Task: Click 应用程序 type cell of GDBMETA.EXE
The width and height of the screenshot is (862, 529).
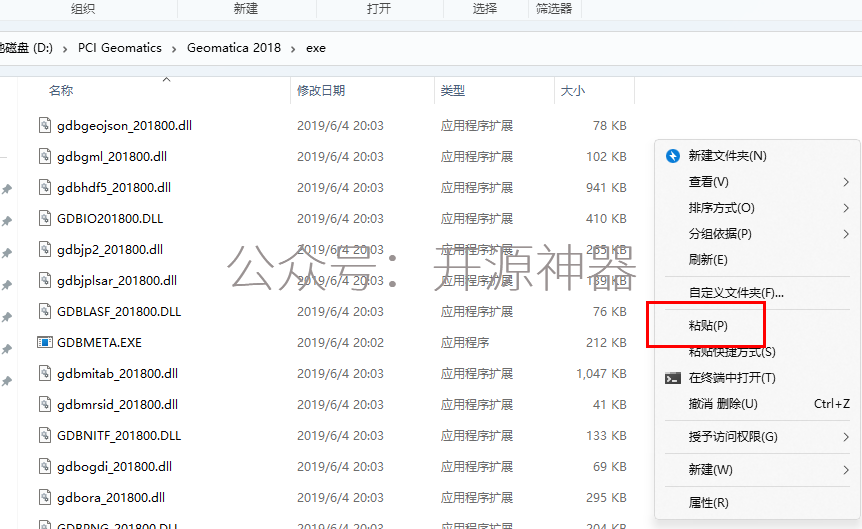Action: pyautogui.click(x=465, y=343)
